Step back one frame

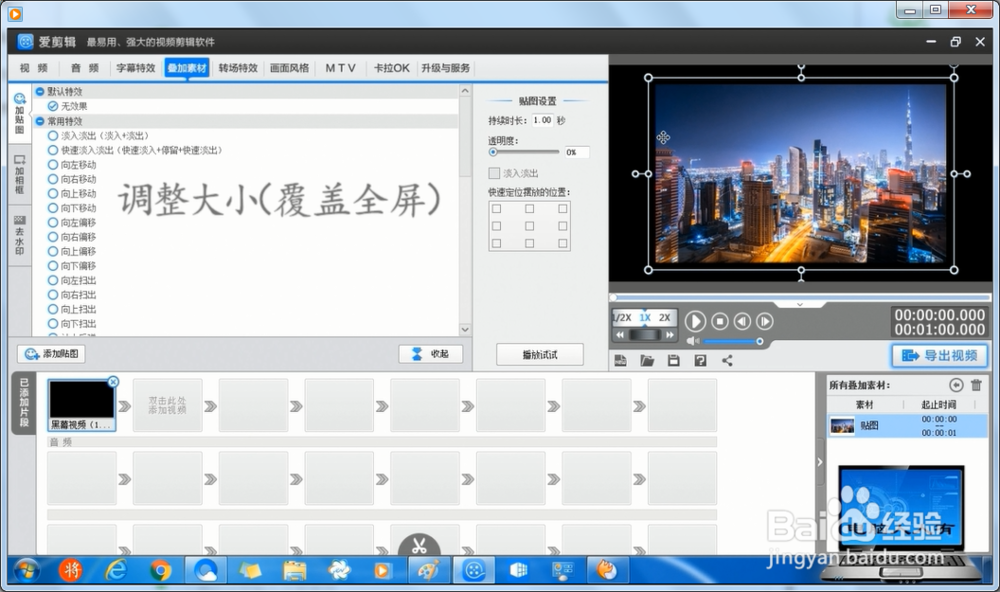(x=742, y=322)
